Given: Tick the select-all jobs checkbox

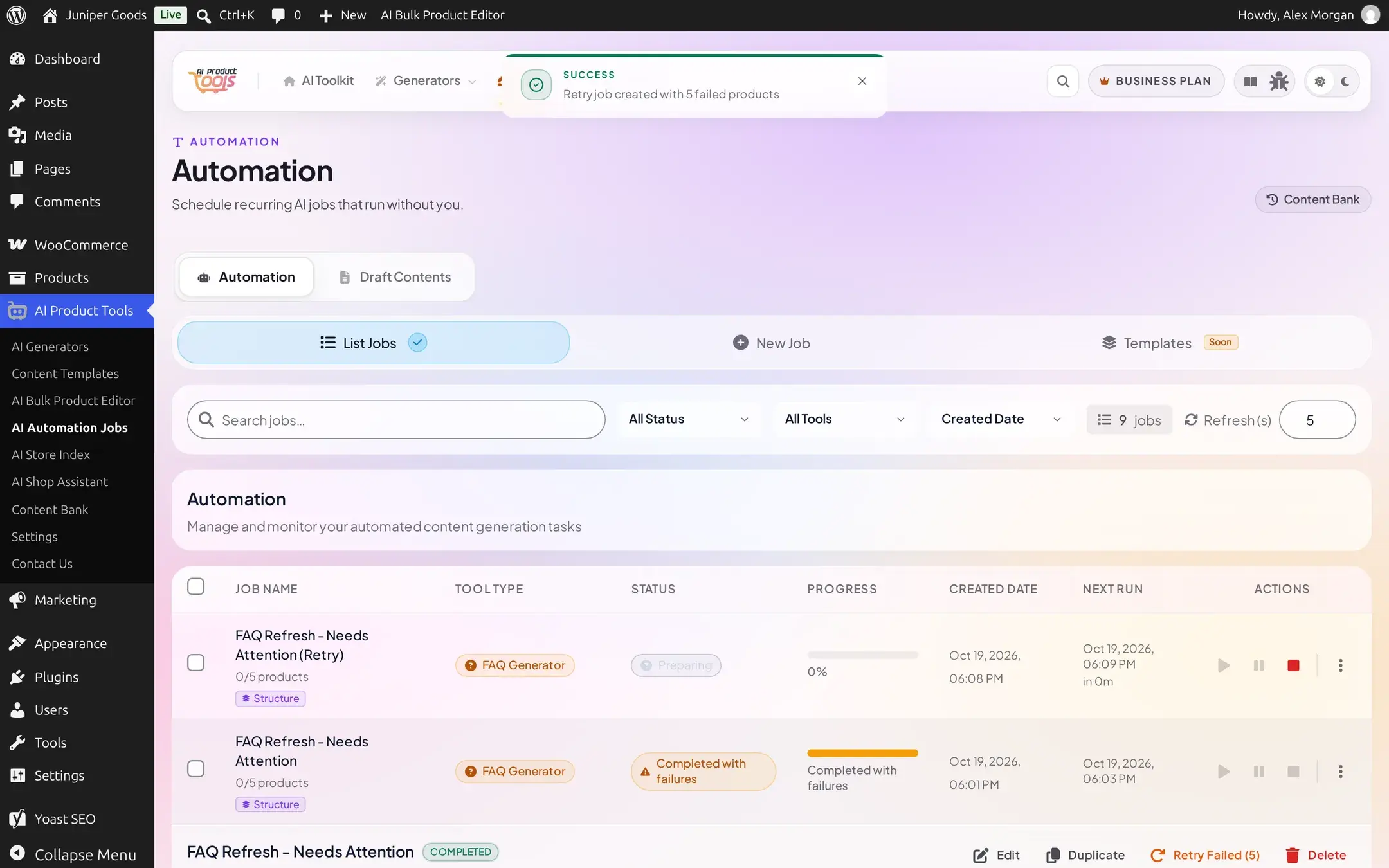Looking at the screenshot, I should (x=195, y=586).
